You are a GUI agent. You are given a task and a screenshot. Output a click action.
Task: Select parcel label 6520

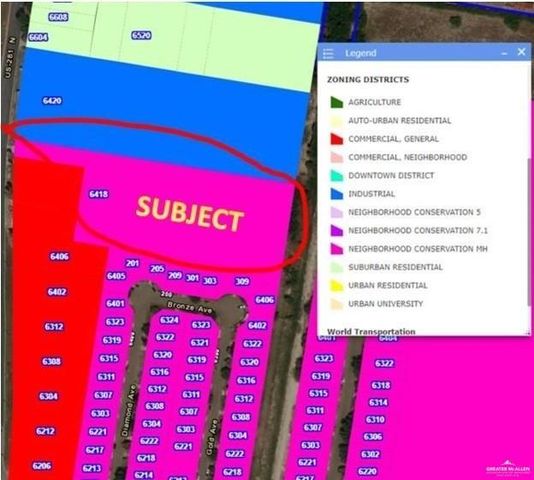point(141,35)
